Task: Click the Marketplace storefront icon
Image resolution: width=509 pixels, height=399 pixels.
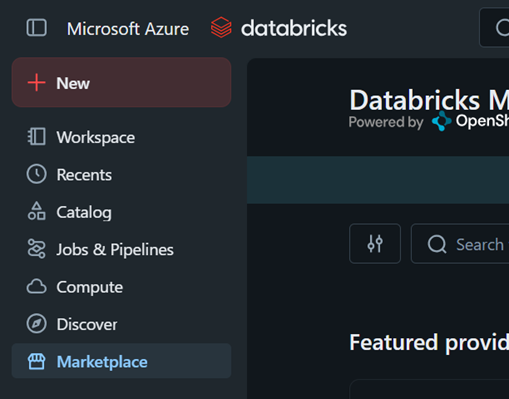Action: (36, 361)
